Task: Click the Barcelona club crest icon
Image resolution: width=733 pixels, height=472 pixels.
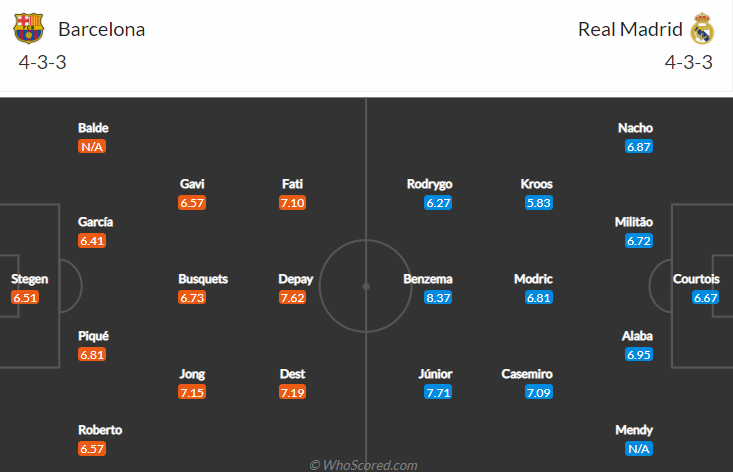Action: tap(28, 28)
